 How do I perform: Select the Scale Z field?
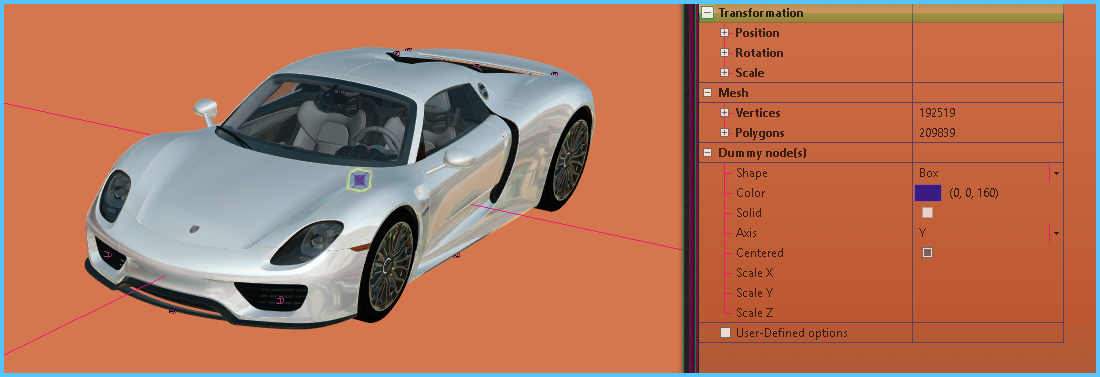point(987,313)
